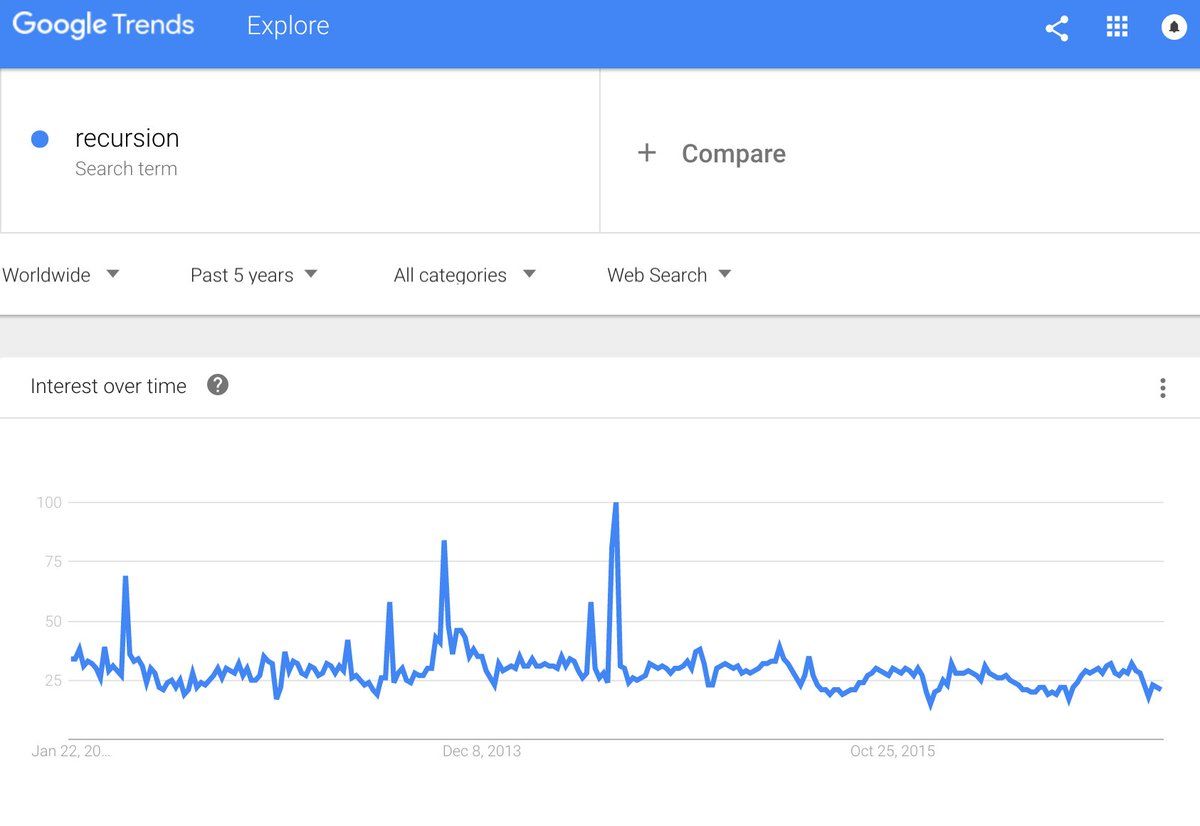Click the help question mark icon

(x=218, y=385)
